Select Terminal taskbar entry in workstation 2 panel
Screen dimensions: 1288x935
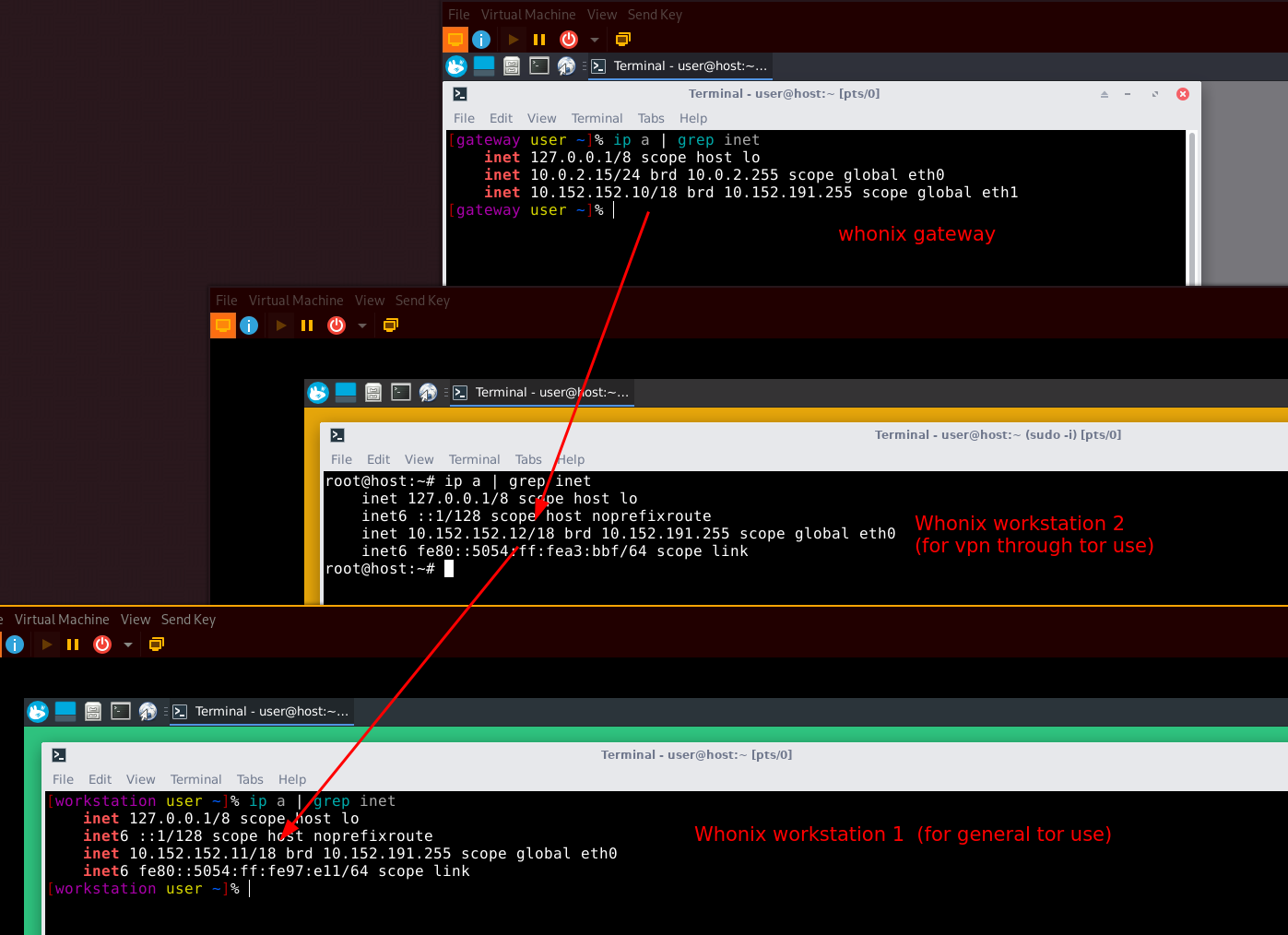pyautogui.click(x=541, y=393)
